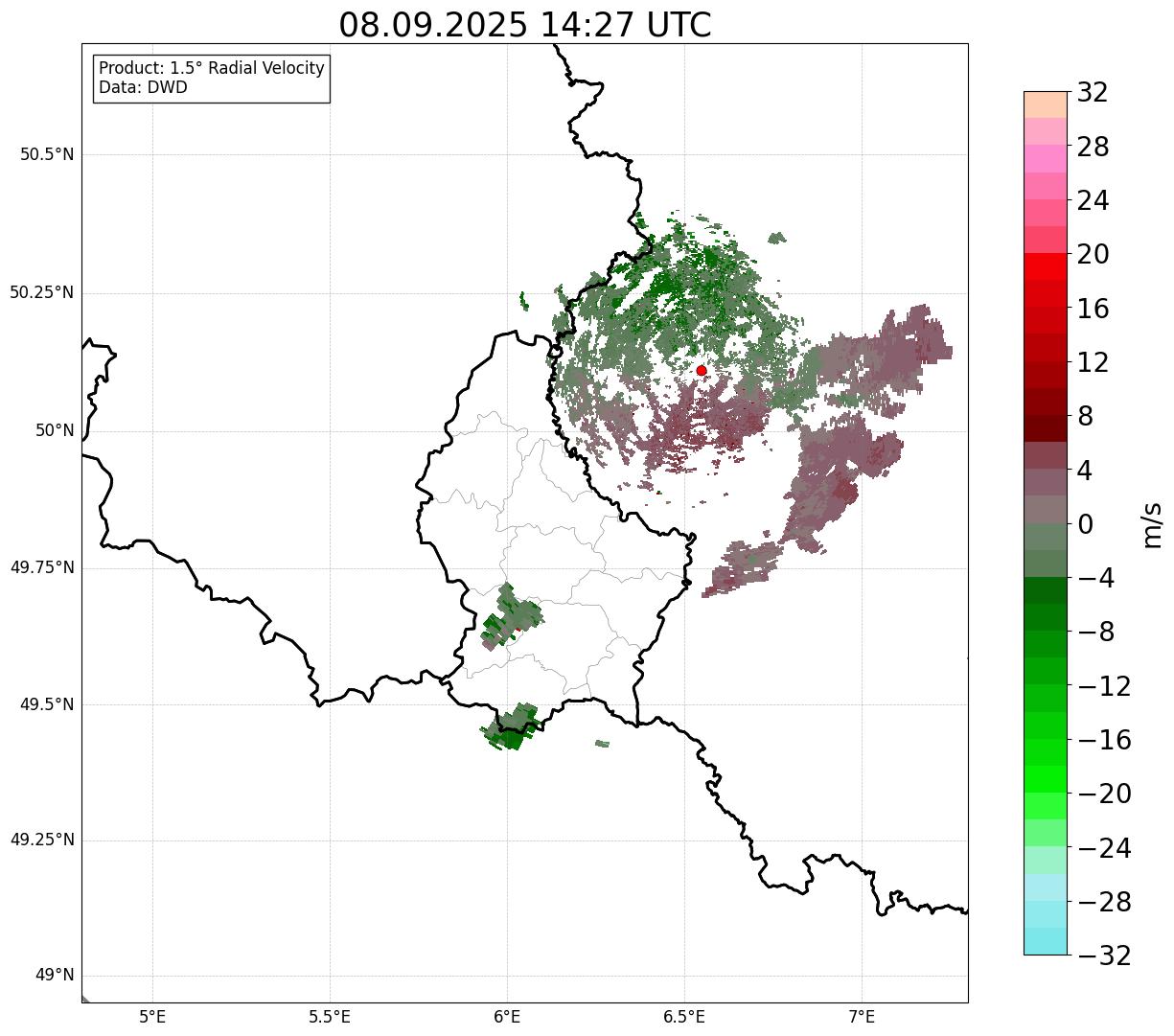Click the peach swatch at the top of the colorbar
1174x1036 pixels.
click(x=1046, y=104)
